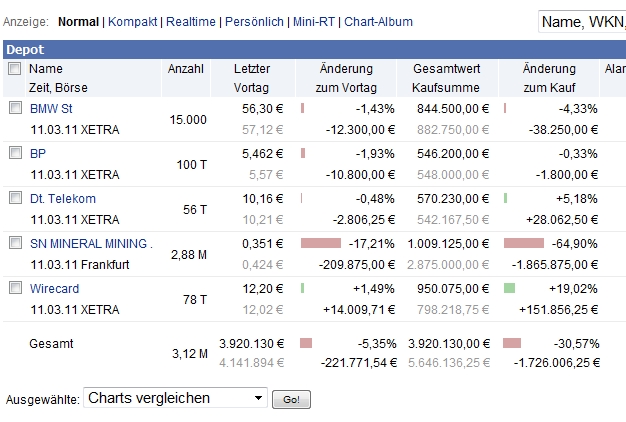626x422 pixels.
Task: Select the Mini-RT view
Action: pyautogui.click(x=313, y=21)
